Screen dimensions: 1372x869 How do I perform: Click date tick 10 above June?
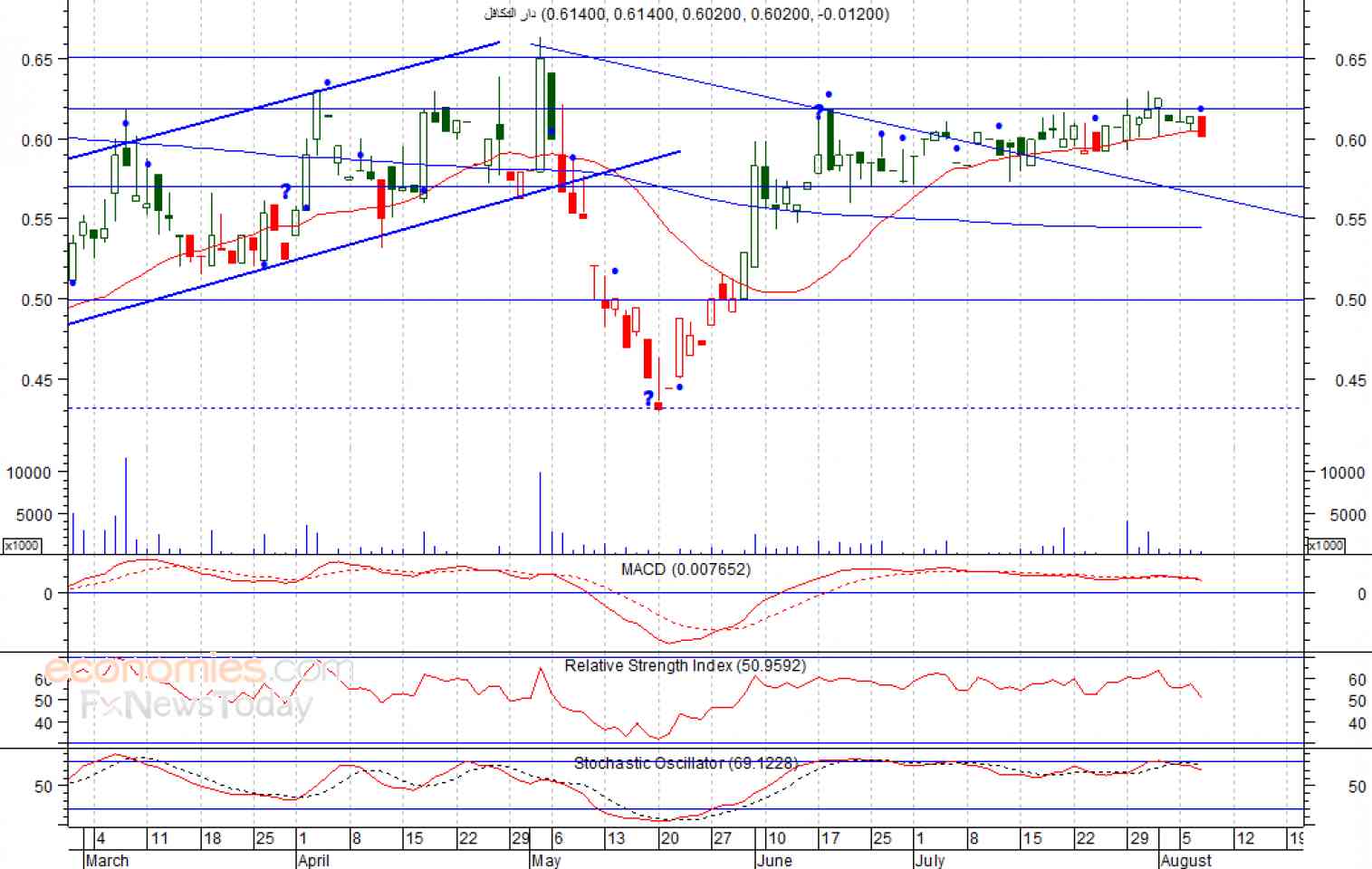776,838
